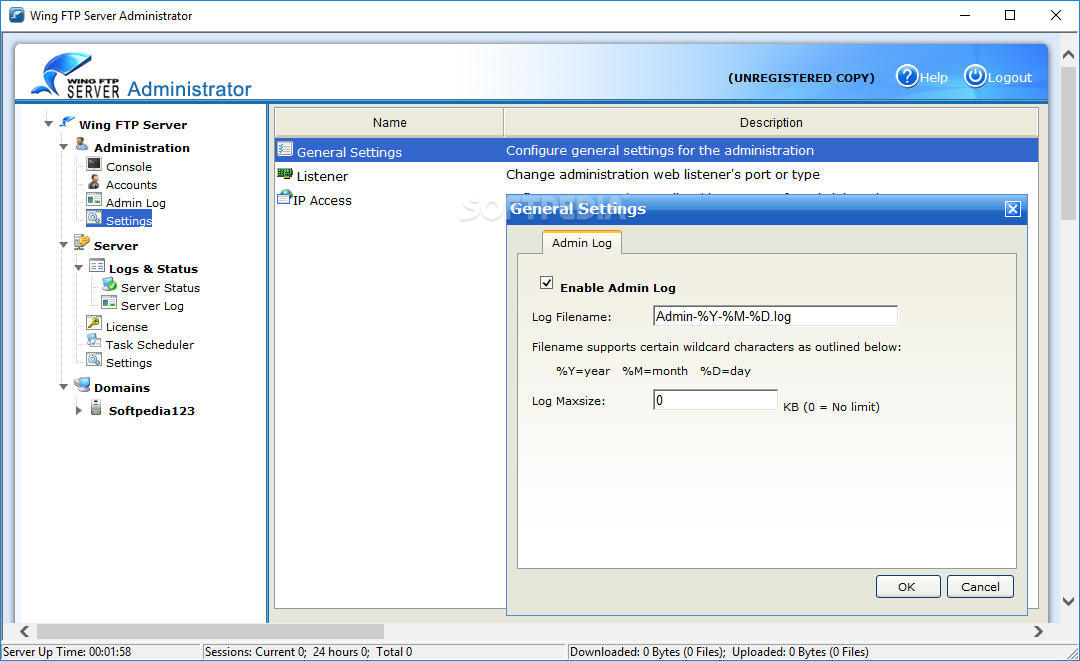The height and width of the screenshot is (661, 1080).
Task: Select the Listener row label
Action: point(322,176)
